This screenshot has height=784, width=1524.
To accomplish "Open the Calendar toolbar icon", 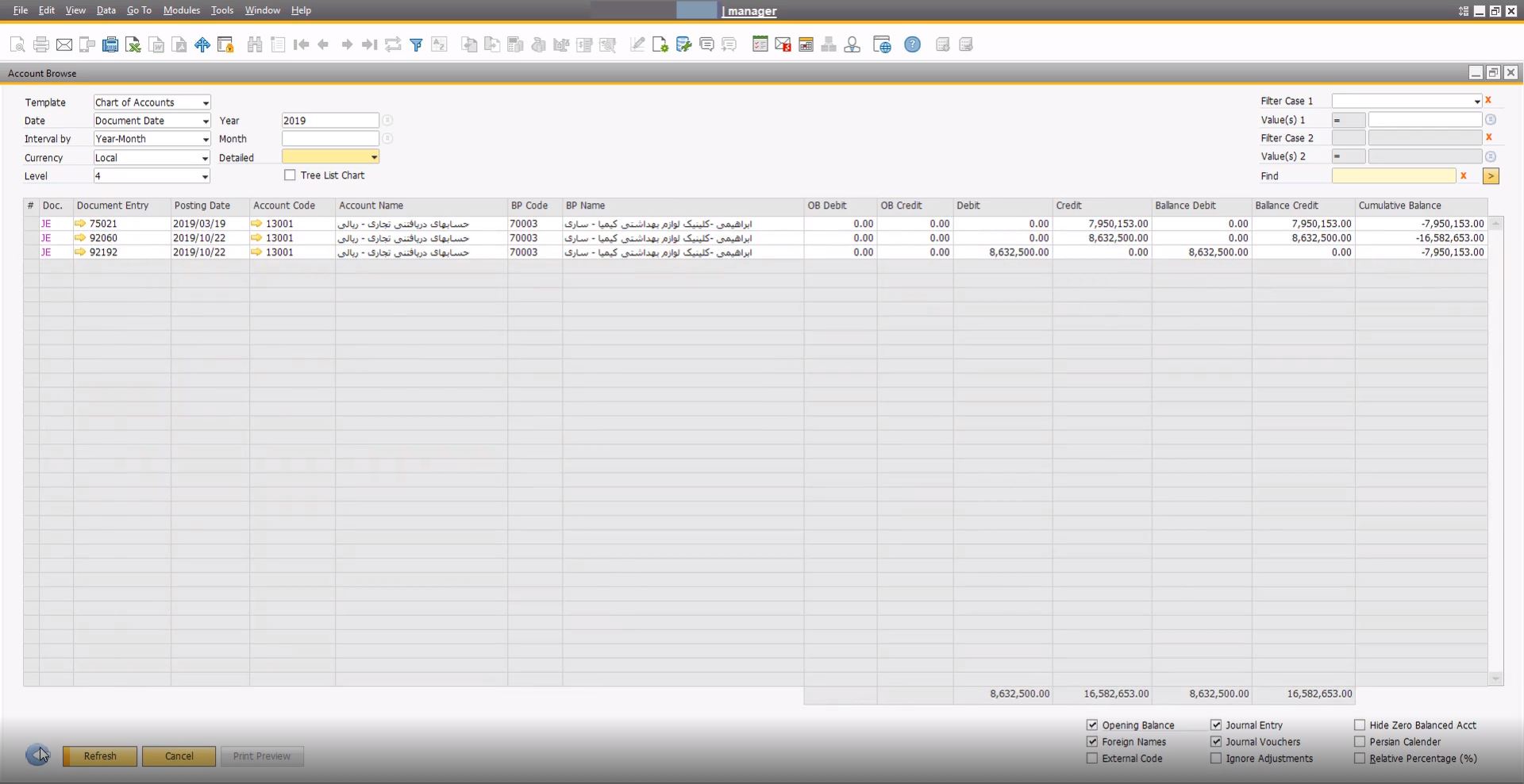I will point(806,44).
